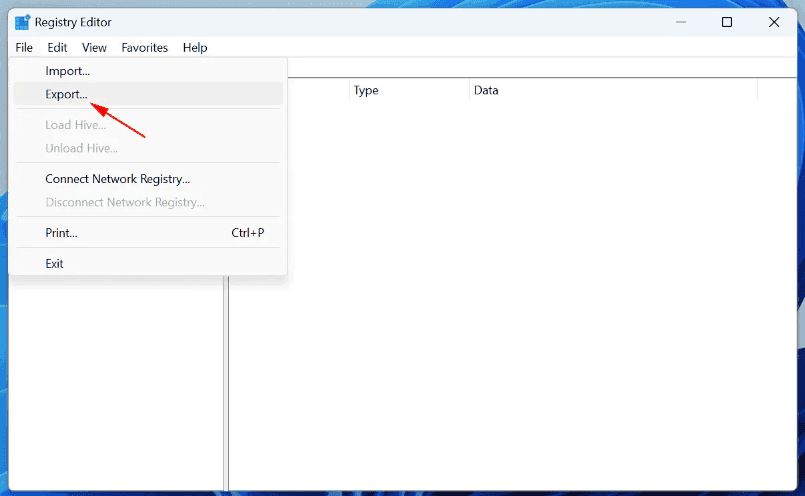The width and height of the screenshot is (805, 496).
Task: Click Disconnect Network Registry... menu entry
Action: (148, 202)
